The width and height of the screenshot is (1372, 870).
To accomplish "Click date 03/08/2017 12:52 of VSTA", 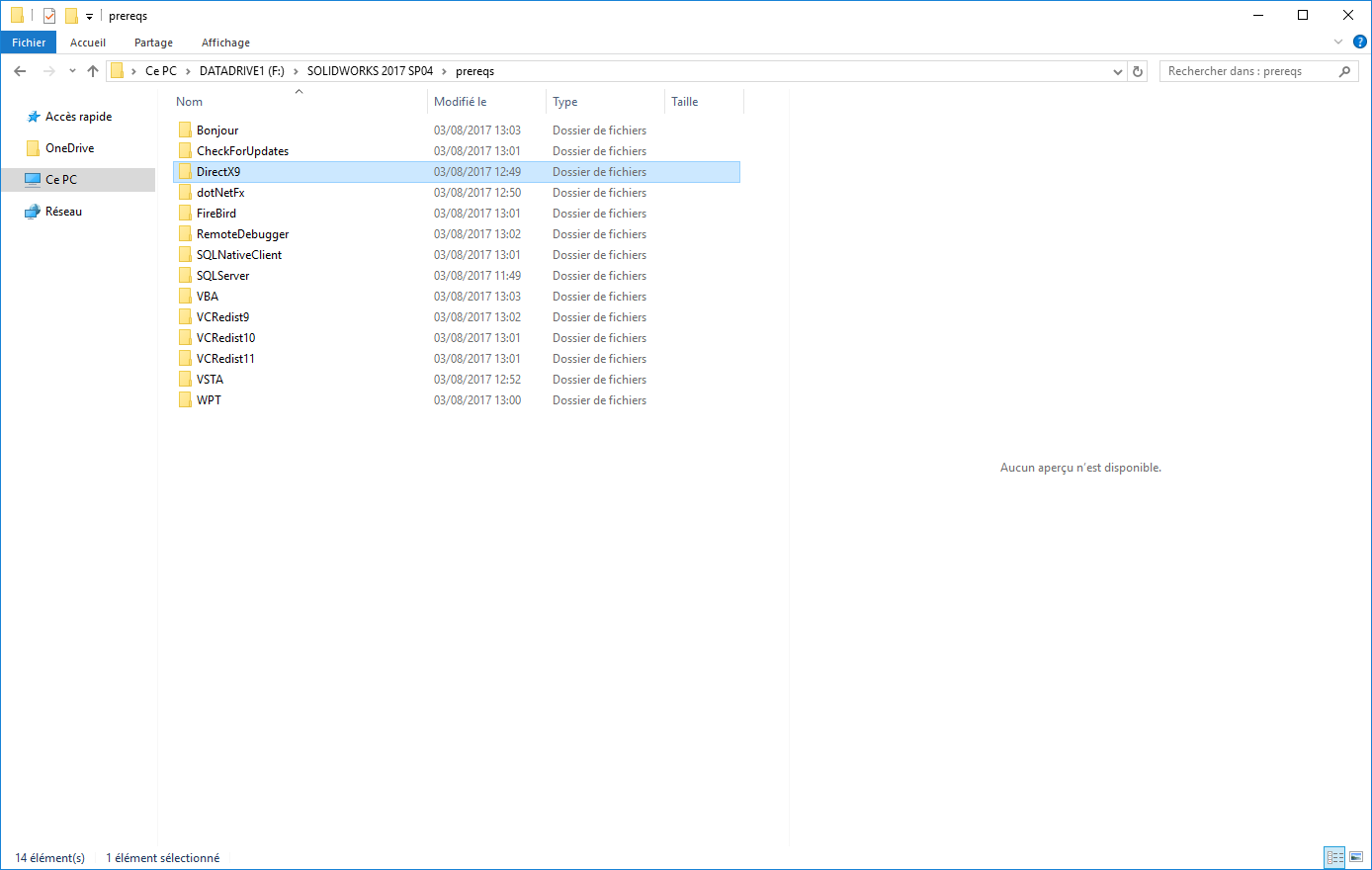I will [x=477, y=380].
